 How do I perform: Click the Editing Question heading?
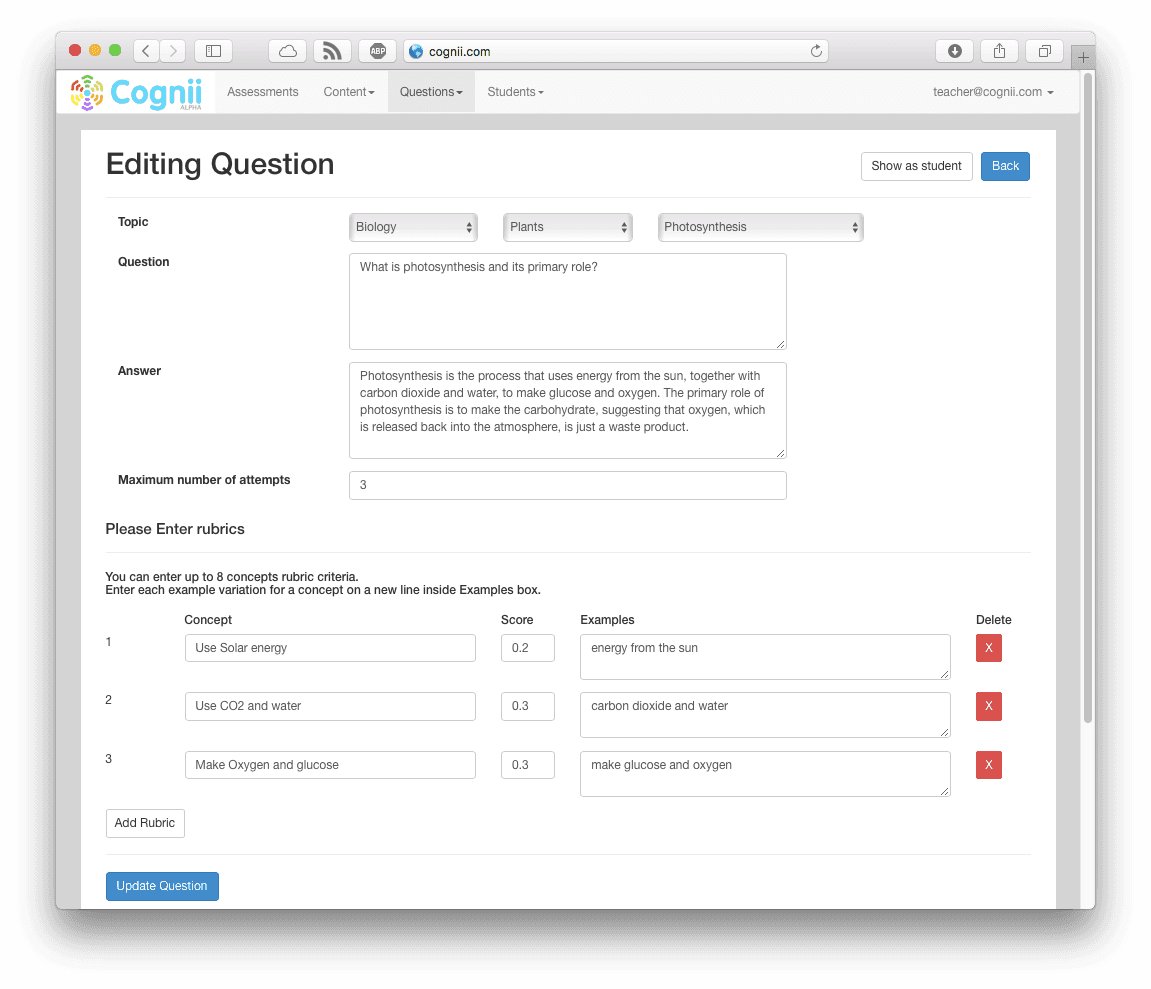point(219,164)
